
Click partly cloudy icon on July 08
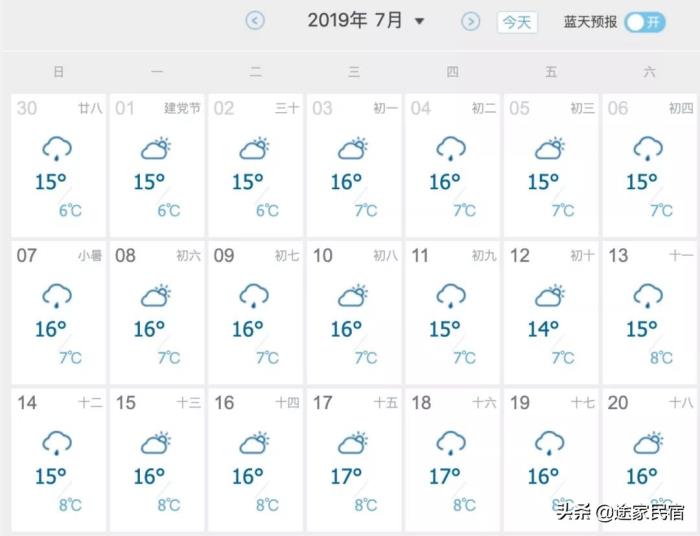[155, 296]
